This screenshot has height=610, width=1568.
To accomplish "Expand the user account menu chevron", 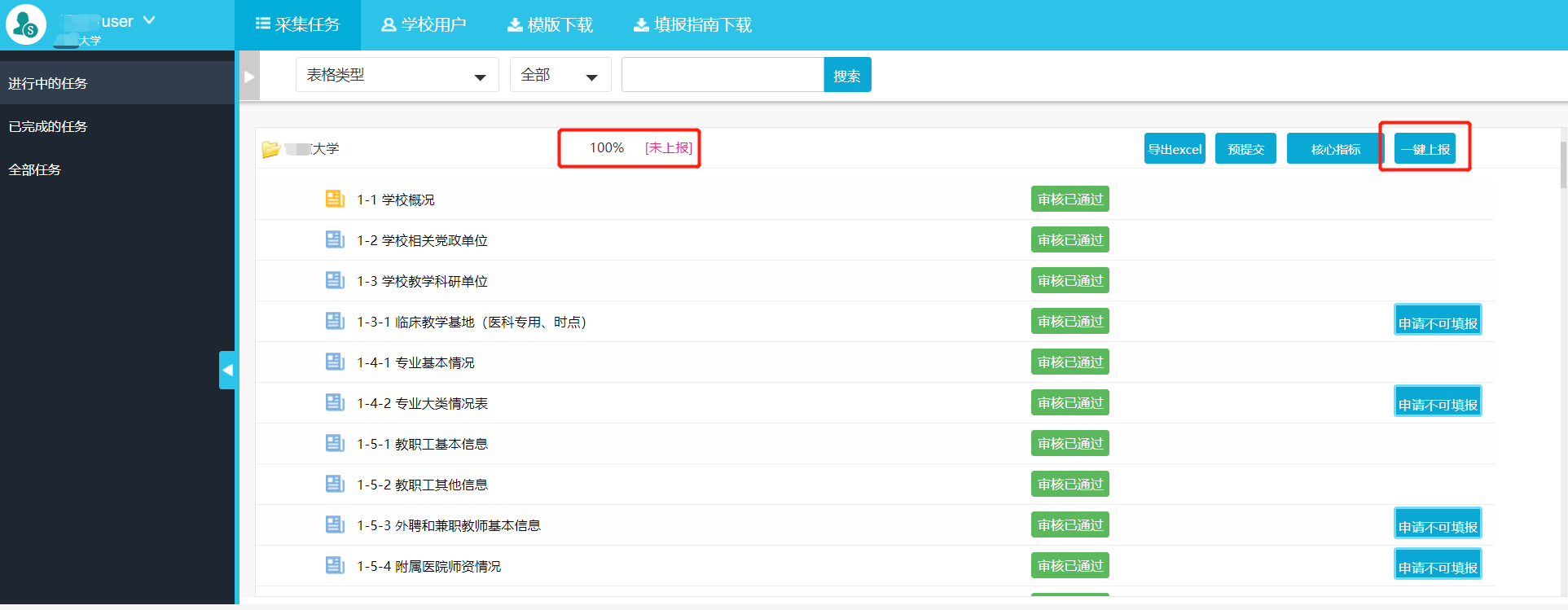I will [x=149, y=20].
